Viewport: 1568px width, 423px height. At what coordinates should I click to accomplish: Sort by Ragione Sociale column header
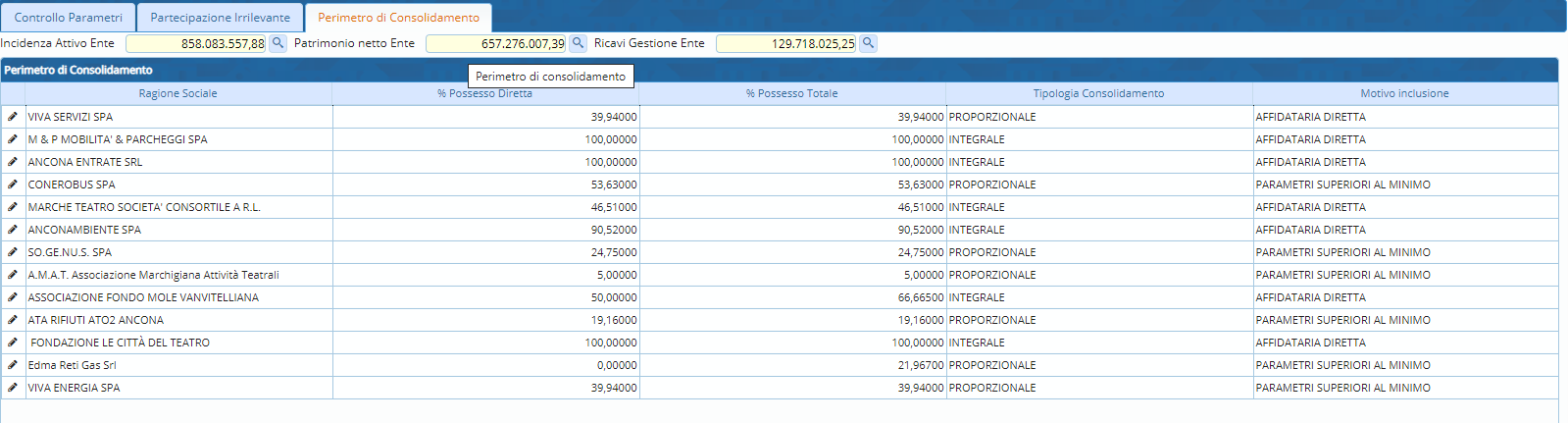[x=177, y=94]
